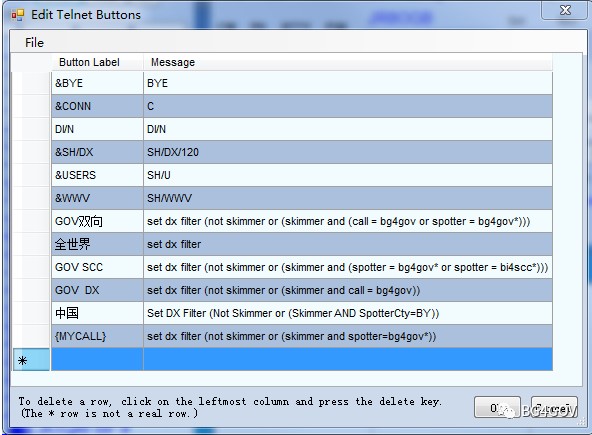Click the empty label cell in new row

click(97, 359)
